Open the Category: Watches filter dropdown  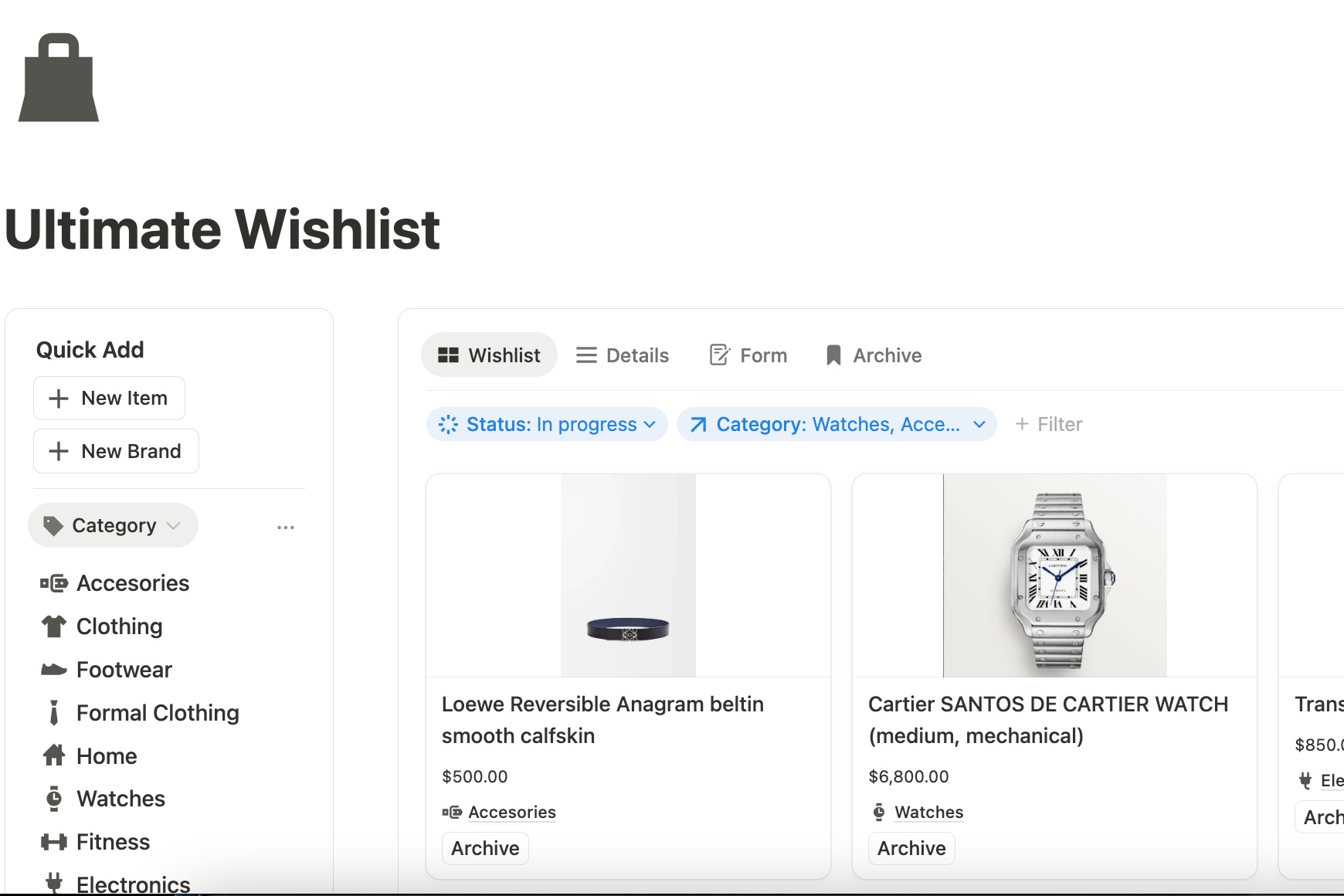click(837, 424)
